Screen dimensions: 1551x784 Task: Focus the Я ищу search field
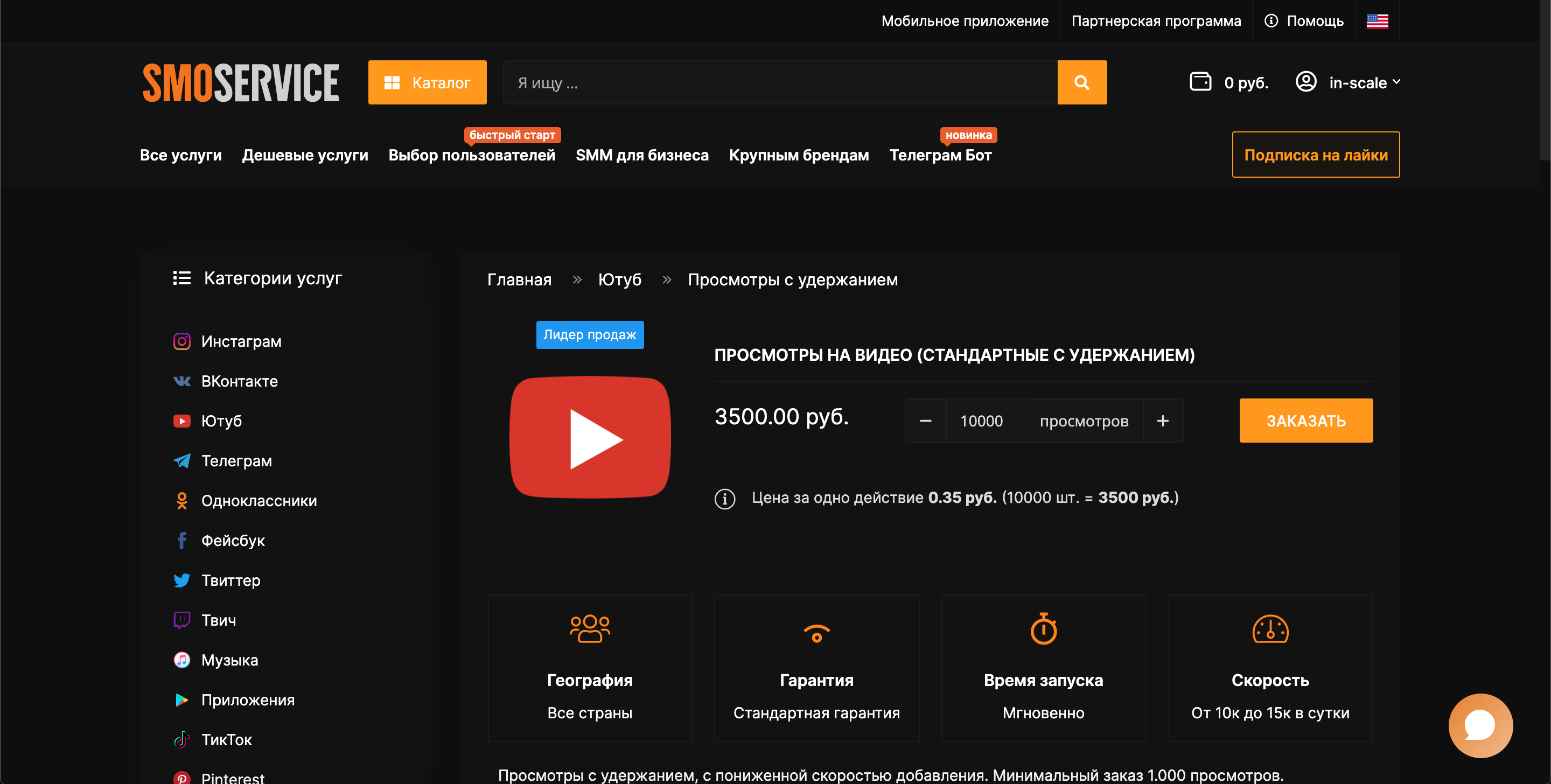point(780,82)
